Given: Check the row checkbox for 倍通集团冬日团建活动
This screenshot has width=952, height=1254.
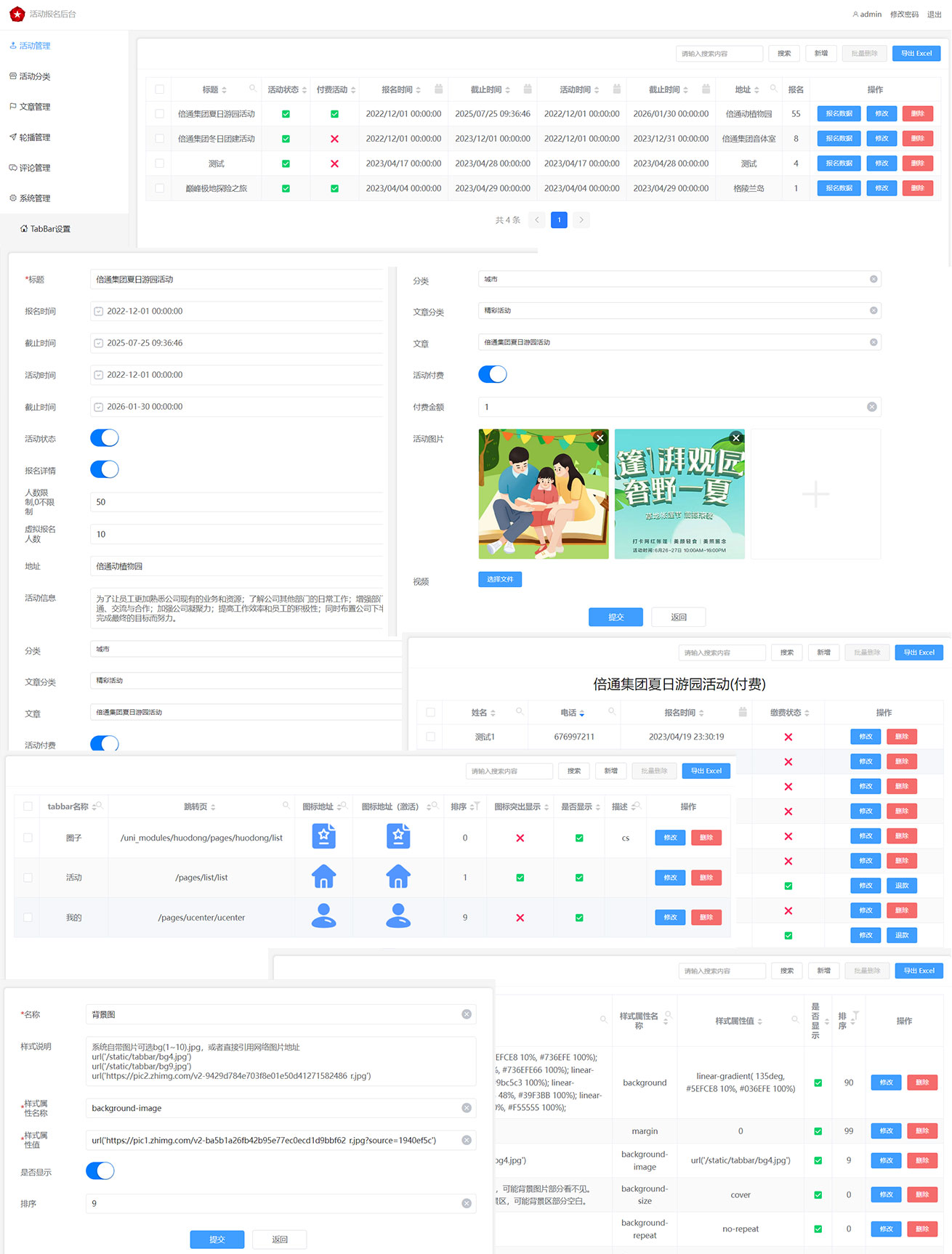Looking at the screenshot, I should point(159,138).
